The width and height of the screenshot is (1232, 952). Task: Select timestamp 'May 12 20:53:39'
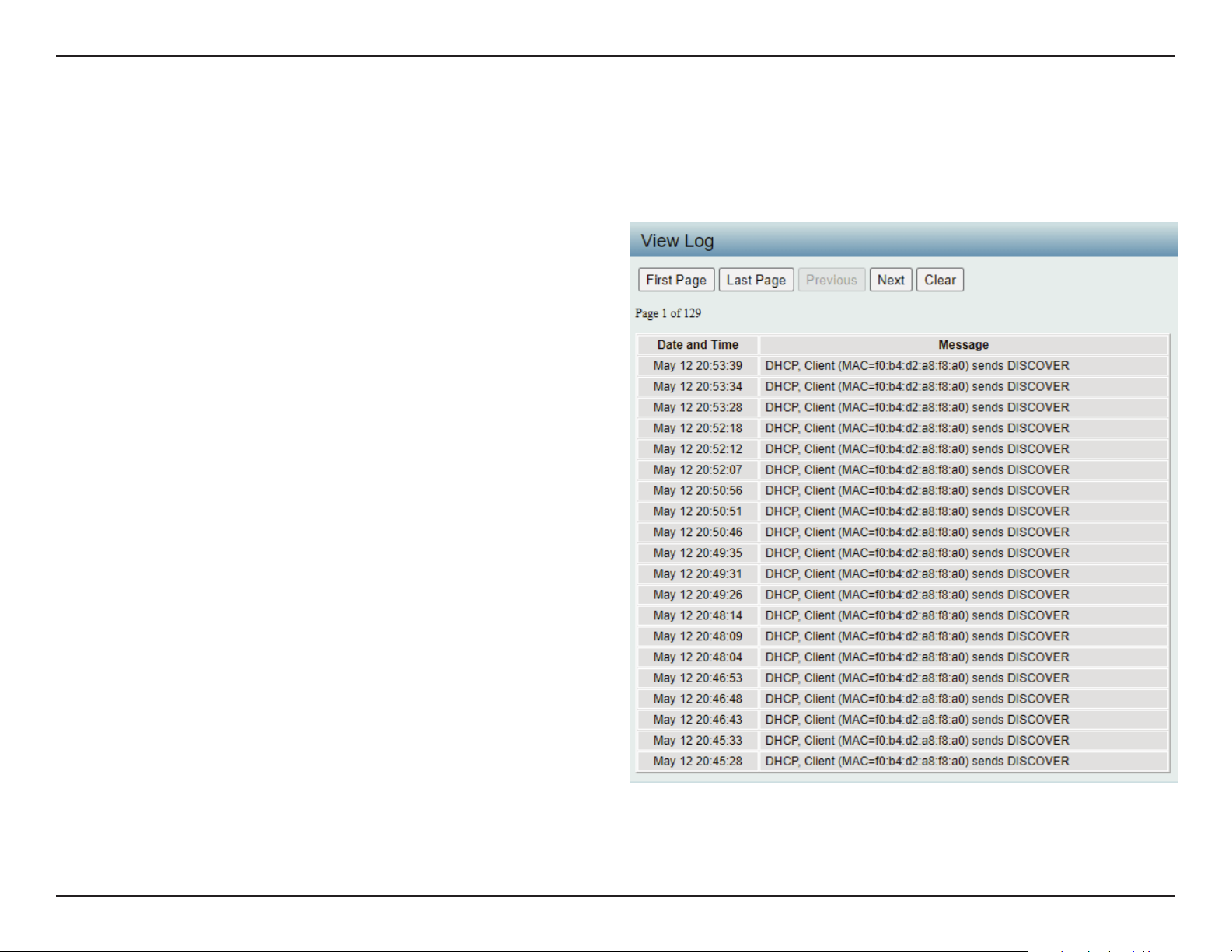point(698,366)
